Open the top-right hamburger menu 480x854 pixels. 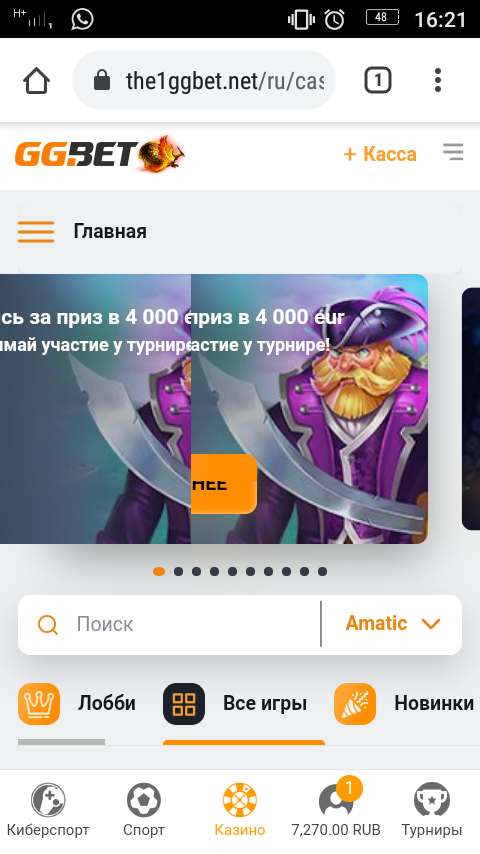453,152
